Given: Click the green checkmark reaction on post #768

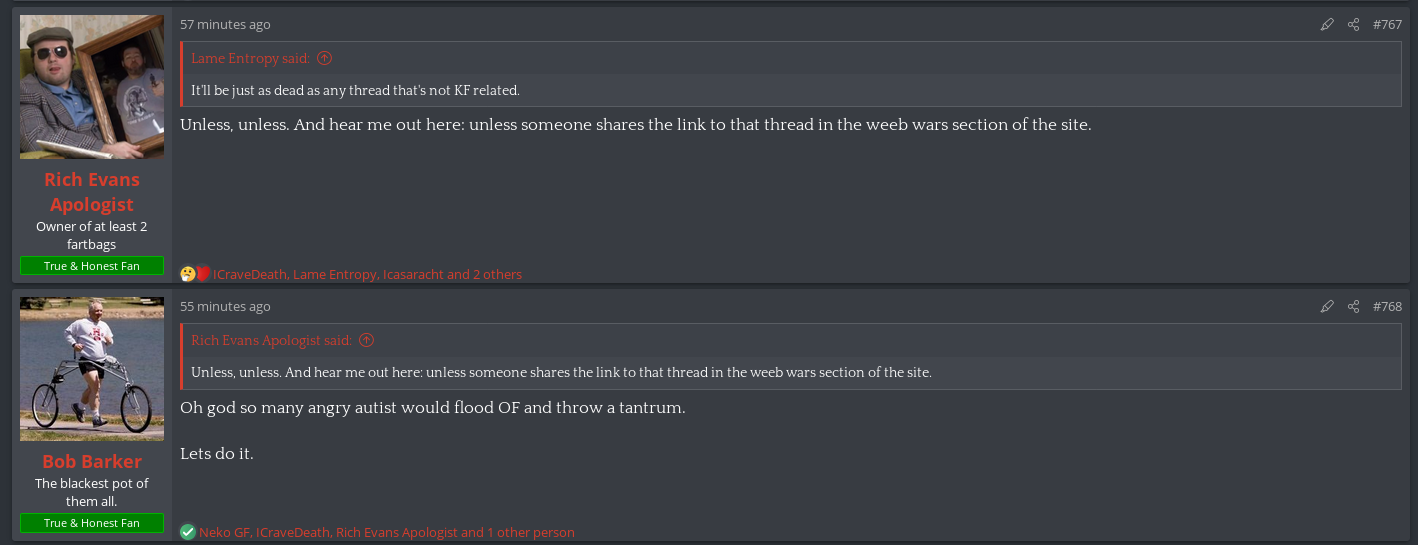Looking at the screenshot, I should point(187,532).
